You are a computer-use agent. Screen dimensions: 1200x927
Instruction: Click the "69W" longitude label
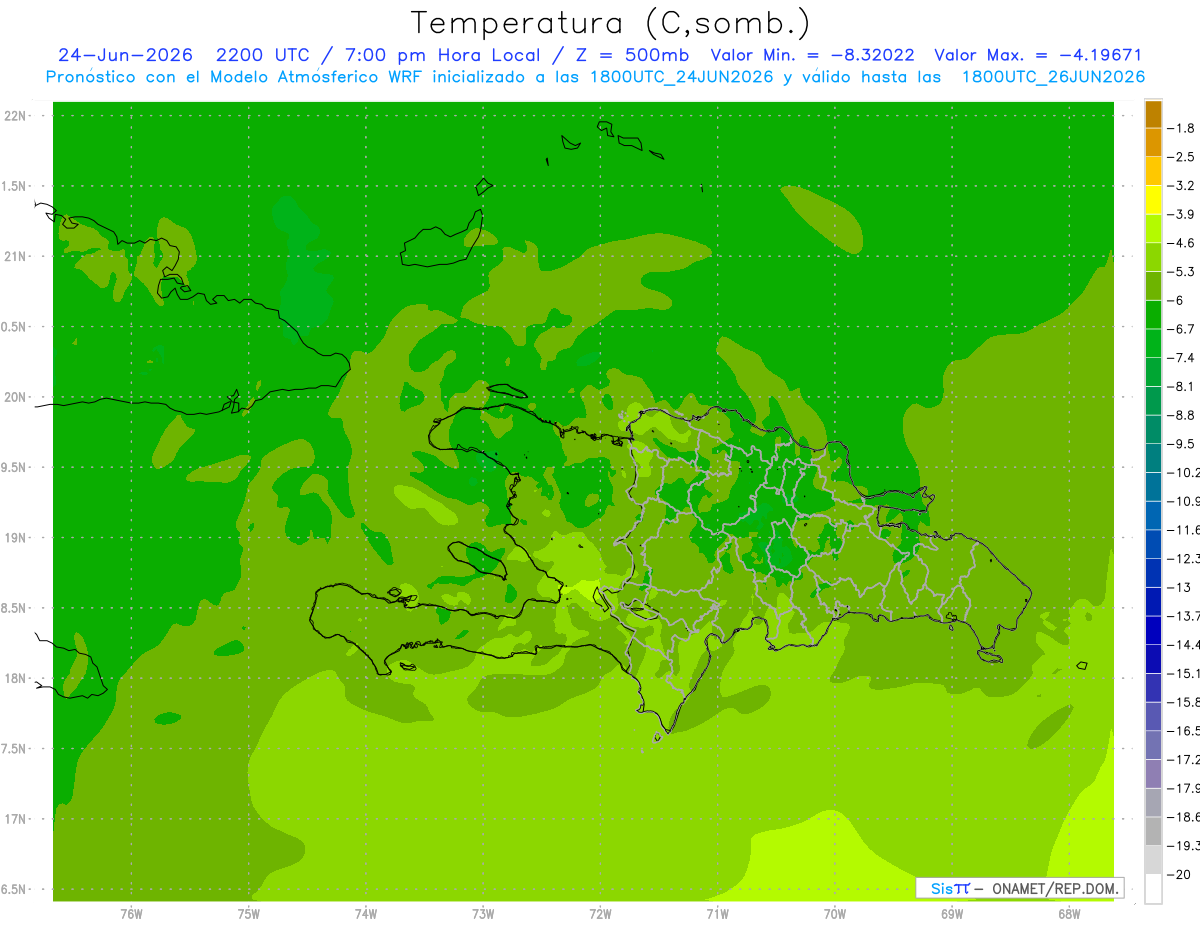coord(952,914)
